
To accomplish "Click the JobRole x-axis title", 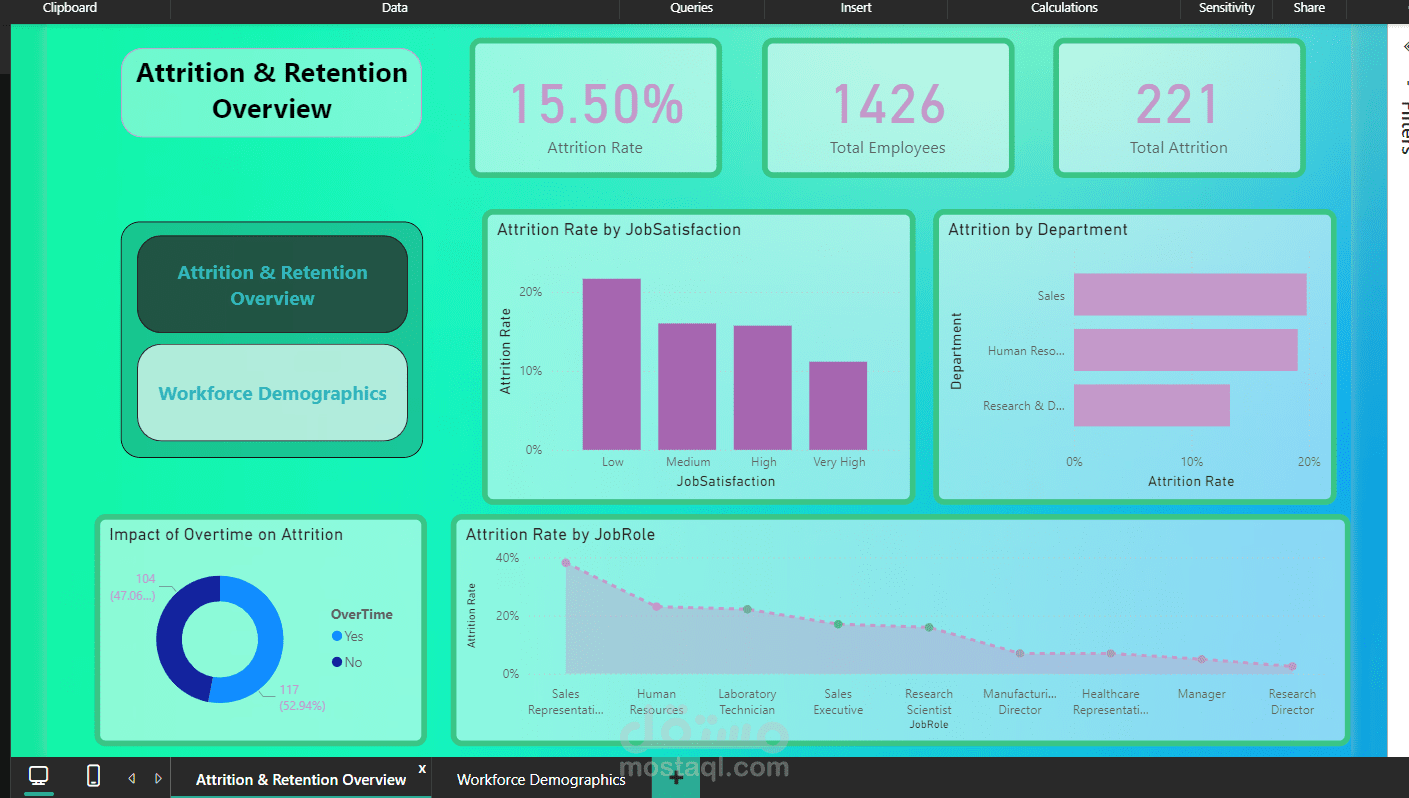I will point(929,725).
